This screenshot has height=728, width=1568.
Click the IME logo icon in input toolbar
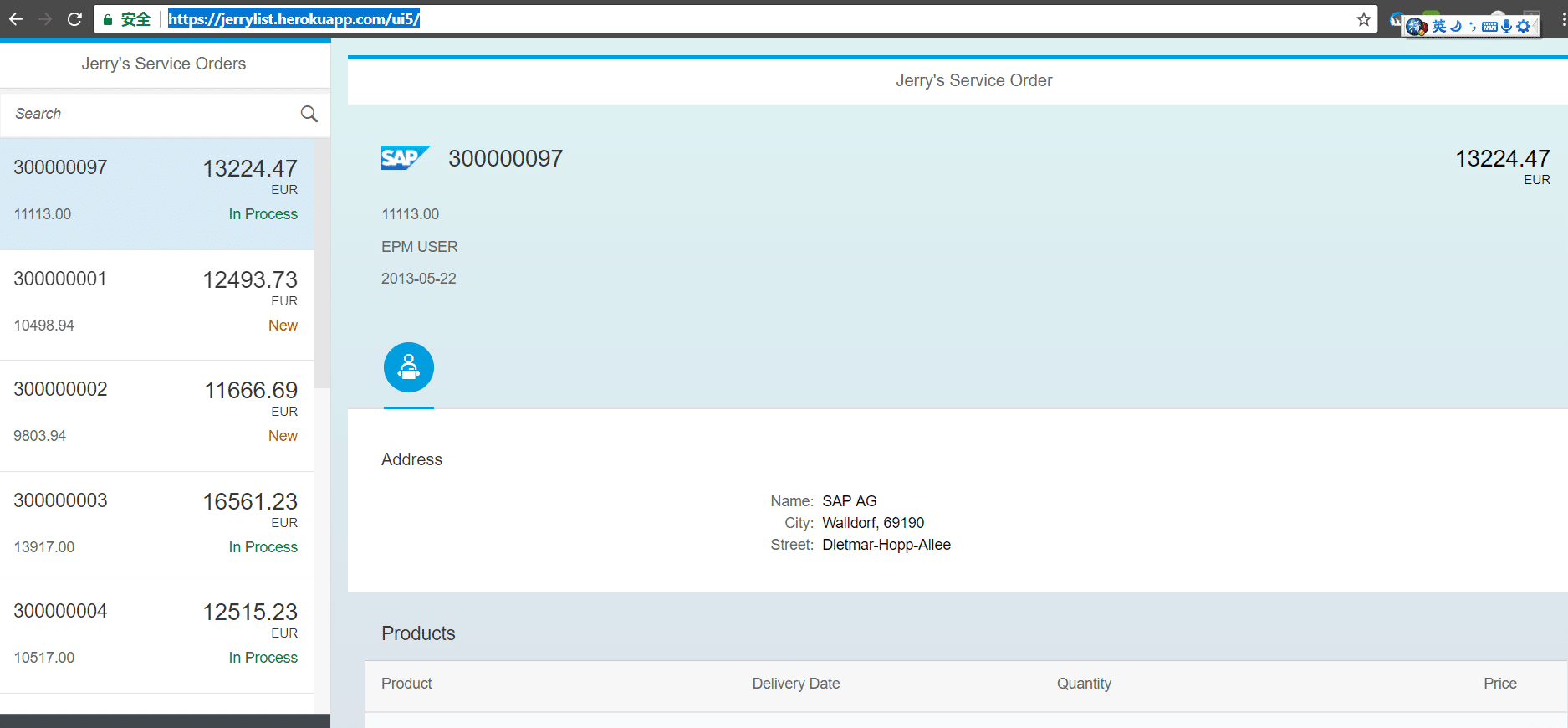click(1417, 27)
